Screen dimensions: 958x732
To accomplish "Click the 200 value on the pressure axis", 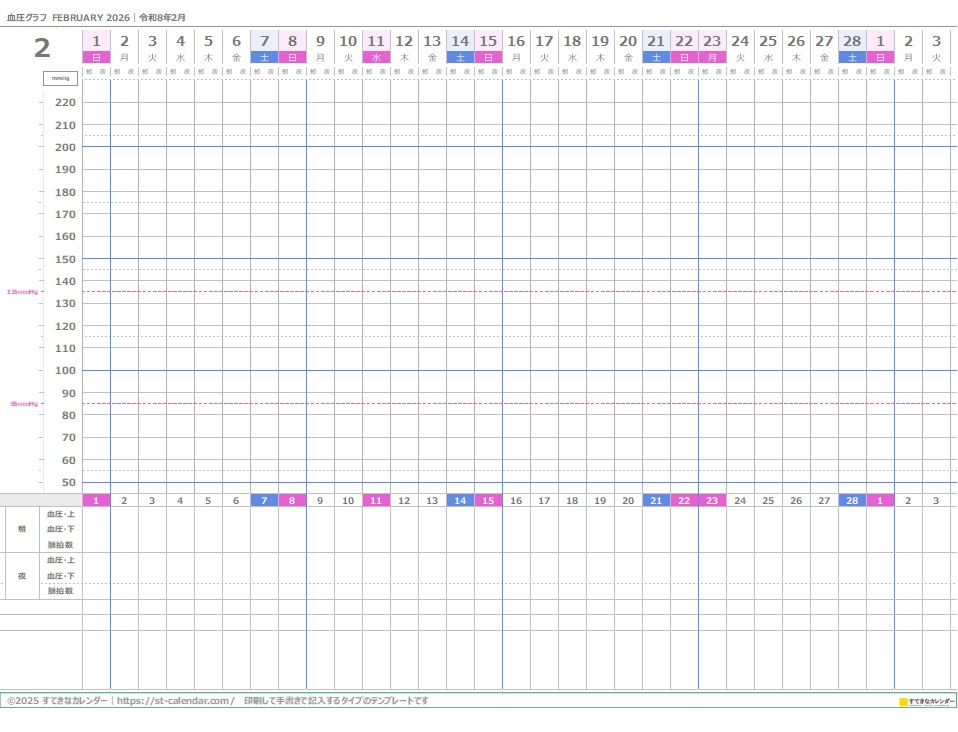I will click(x=65, y=147).
